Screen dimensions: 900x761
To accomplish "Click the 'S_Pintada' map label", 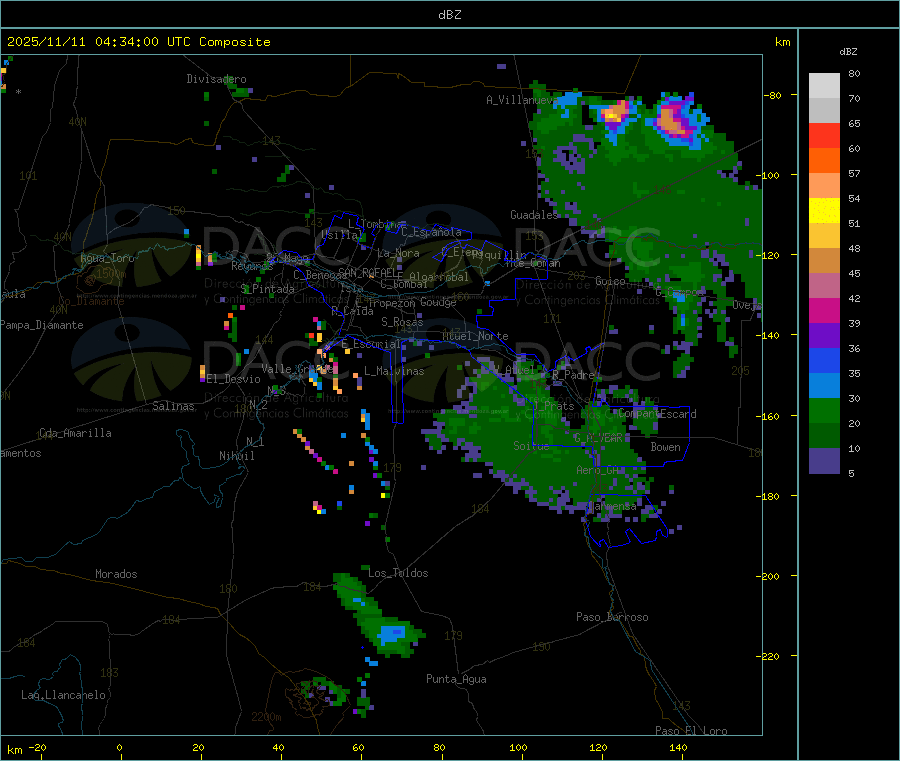I will (267, 289).
